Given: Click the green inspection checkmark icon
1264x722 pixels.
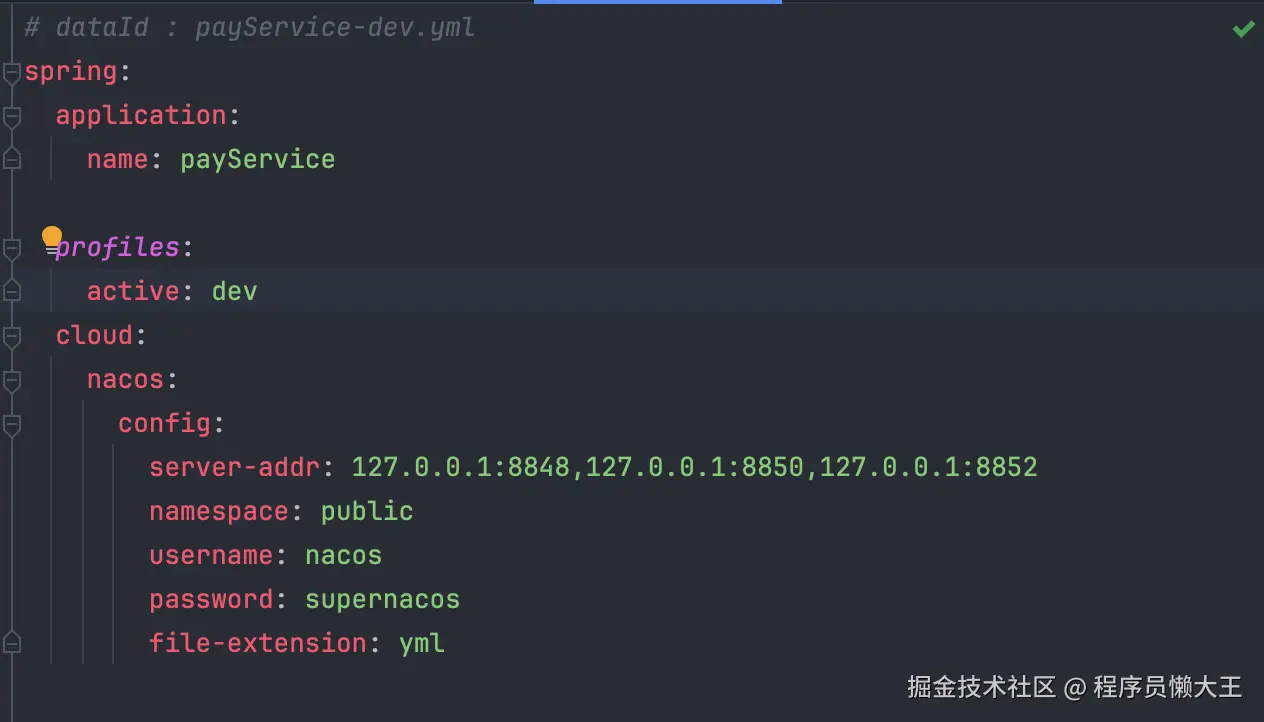Looking at the screenshot, I should click(1243, 29).
